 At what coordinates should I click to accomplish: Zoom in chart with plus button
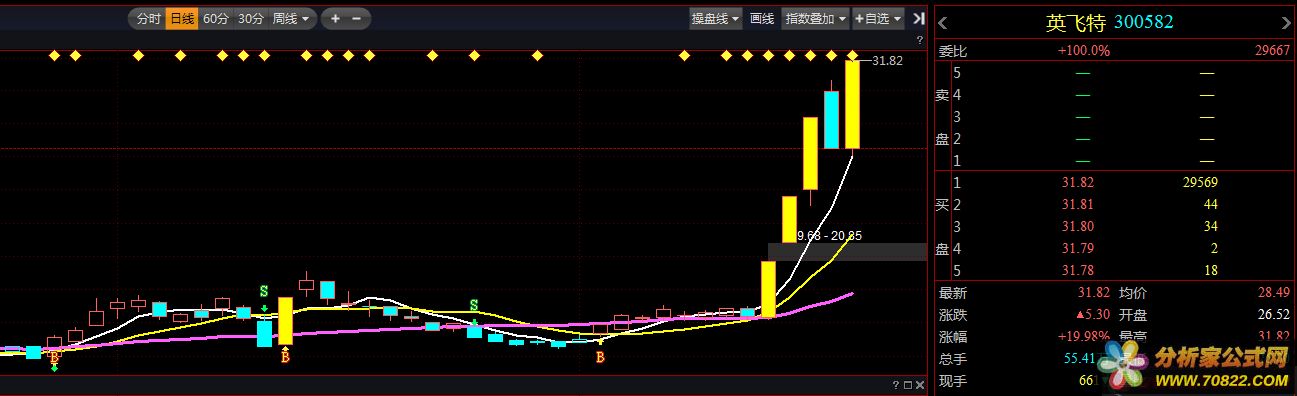(335, 18)
